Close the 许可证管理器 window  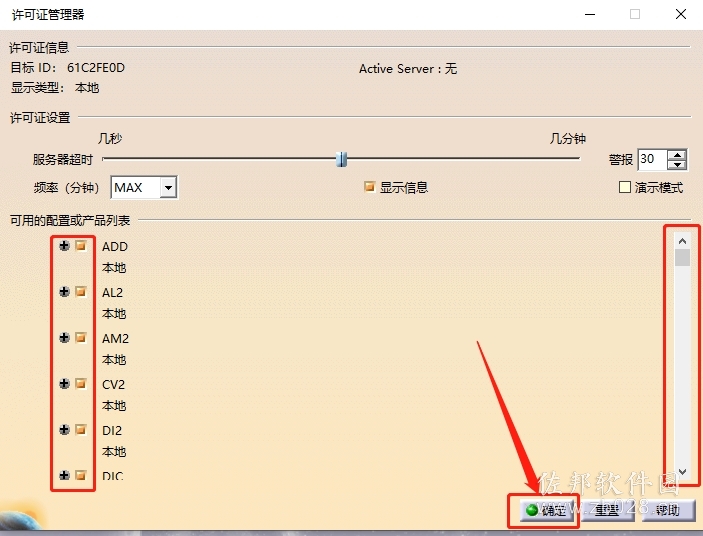pyautogui.click(x=681, y=14)
